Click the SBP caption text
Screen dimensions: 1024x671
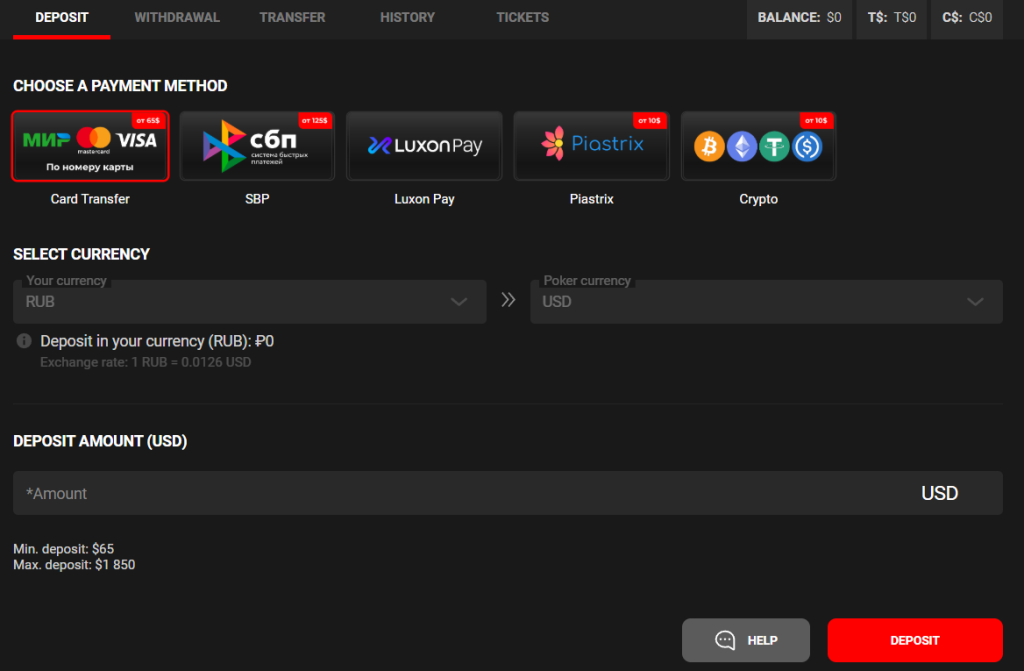[x=257, y=199]
